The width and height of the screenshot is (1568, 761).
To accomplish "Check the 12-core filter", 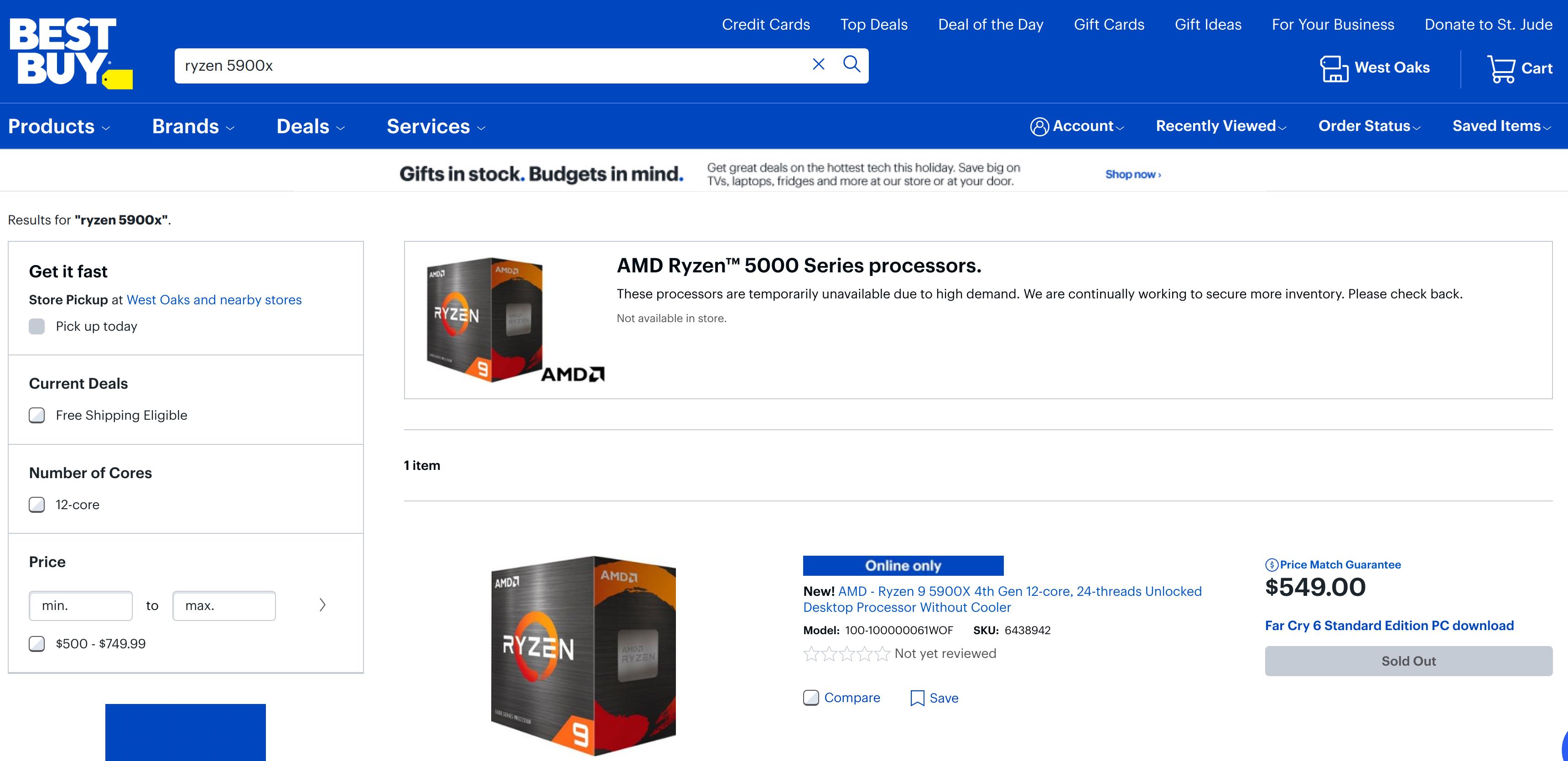I will pyautogui.click(x=37, y=505).
